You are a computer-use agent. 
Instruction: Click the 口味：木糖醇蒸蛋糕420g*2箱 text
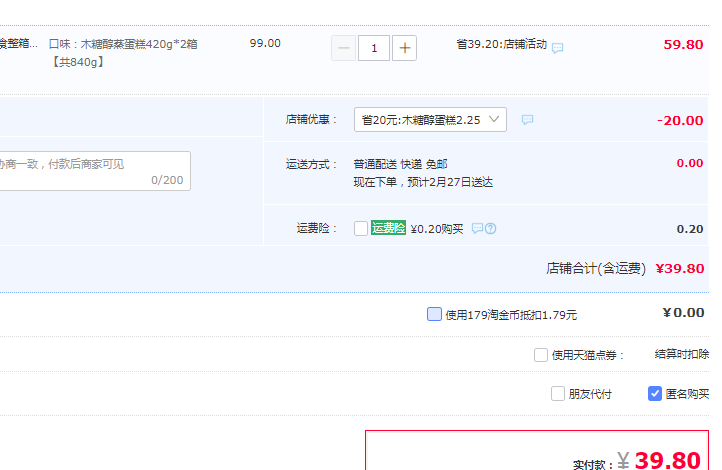pos(123,44)
